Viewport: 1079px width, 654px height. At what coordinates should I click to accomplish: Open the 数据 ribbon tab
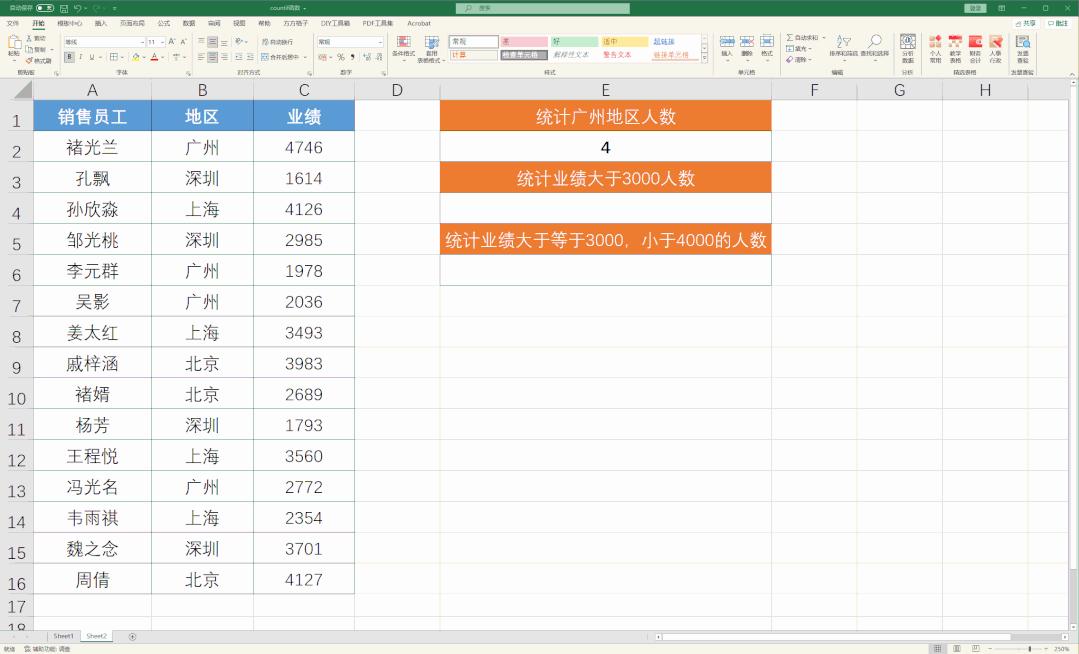(x=189, y=24)
